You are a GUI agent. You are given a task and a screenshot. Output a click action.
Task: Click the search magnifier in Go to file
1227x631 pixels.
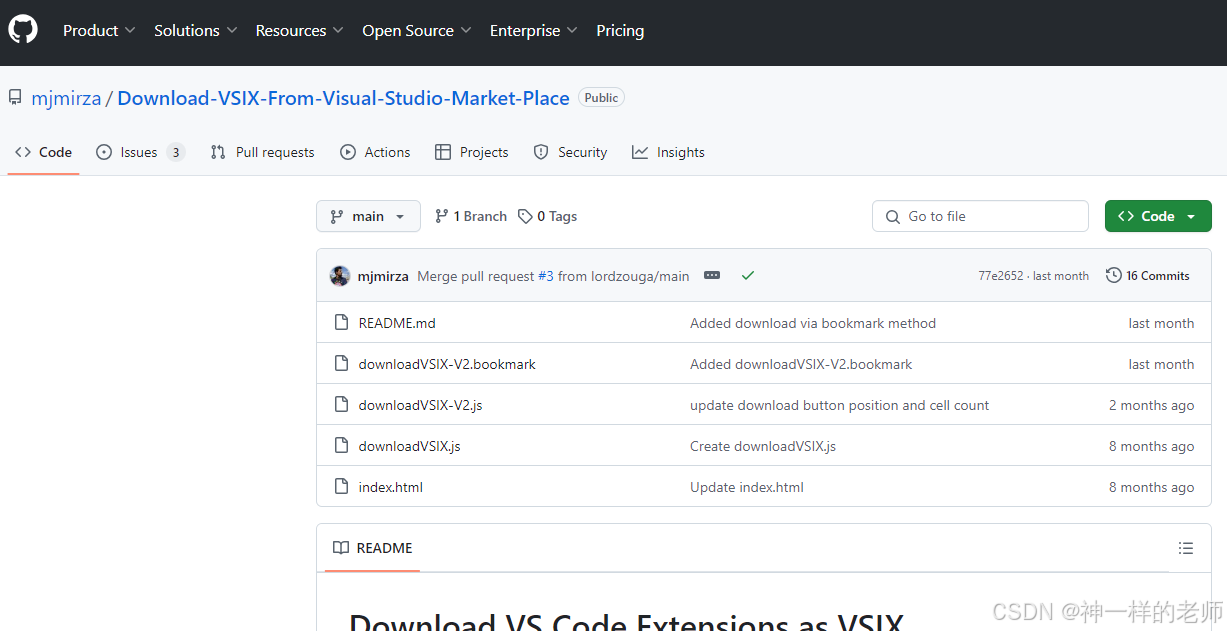(x=893, y=217)
